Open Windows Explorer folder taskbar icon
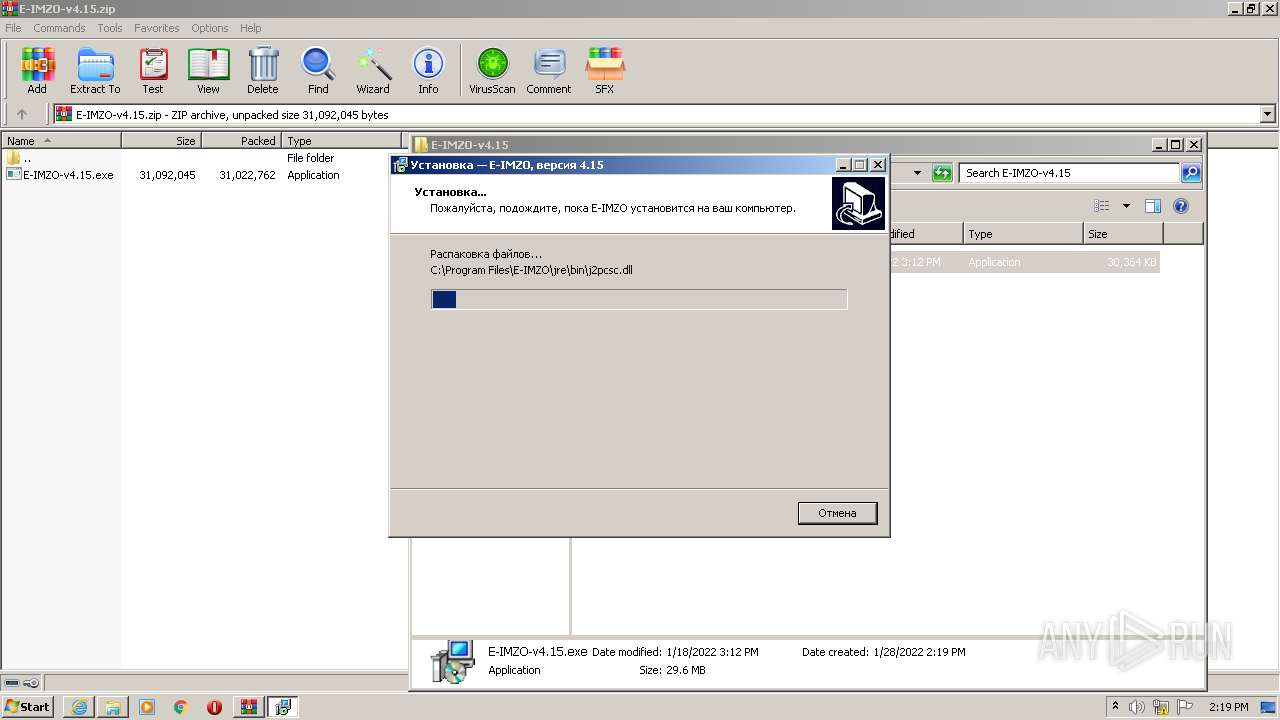Viewport: 1280px width, 720px height. [113, 707]
